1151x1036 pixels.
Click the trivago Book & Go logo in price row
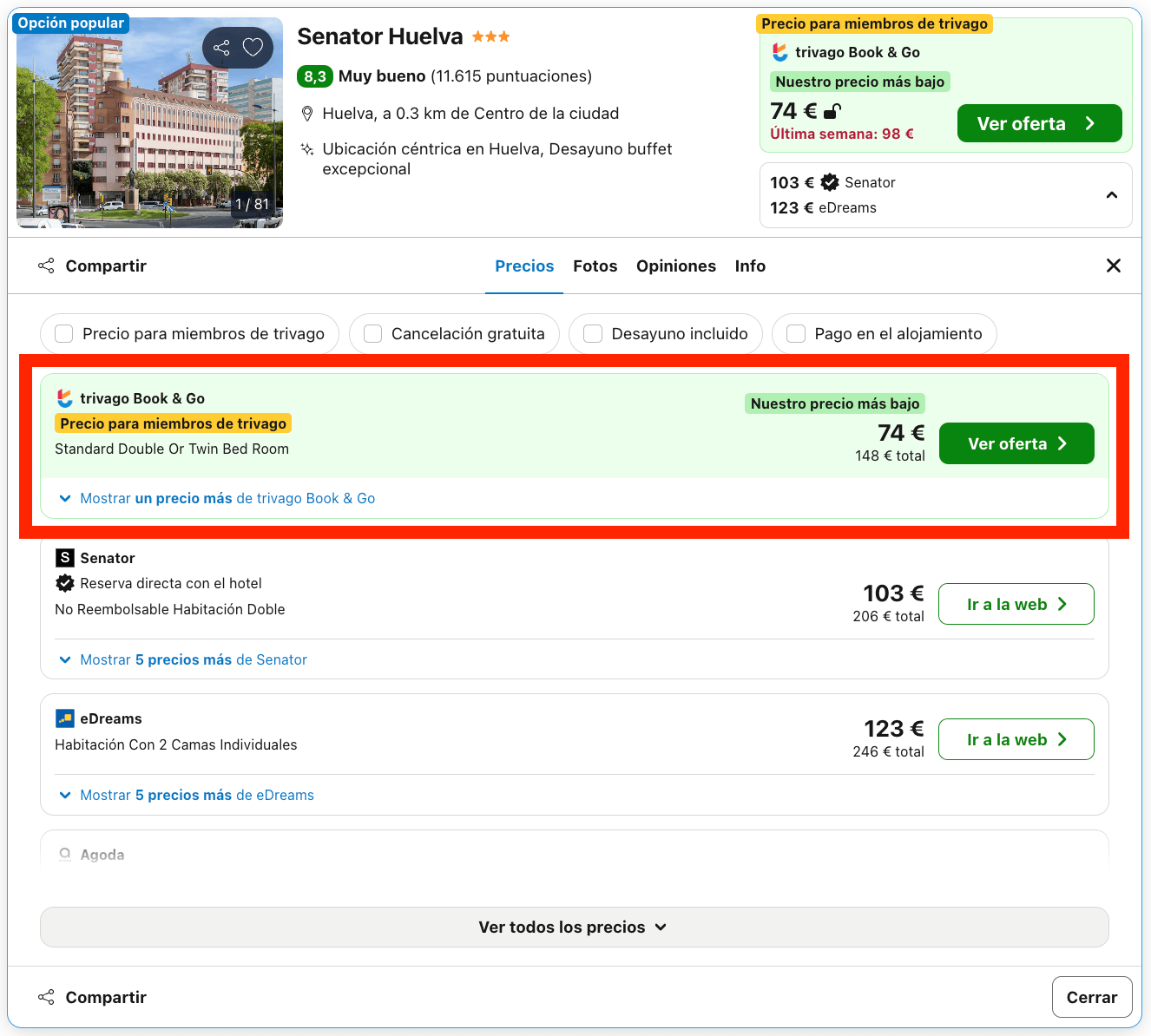pyautogui.click(x=64, y=398)
